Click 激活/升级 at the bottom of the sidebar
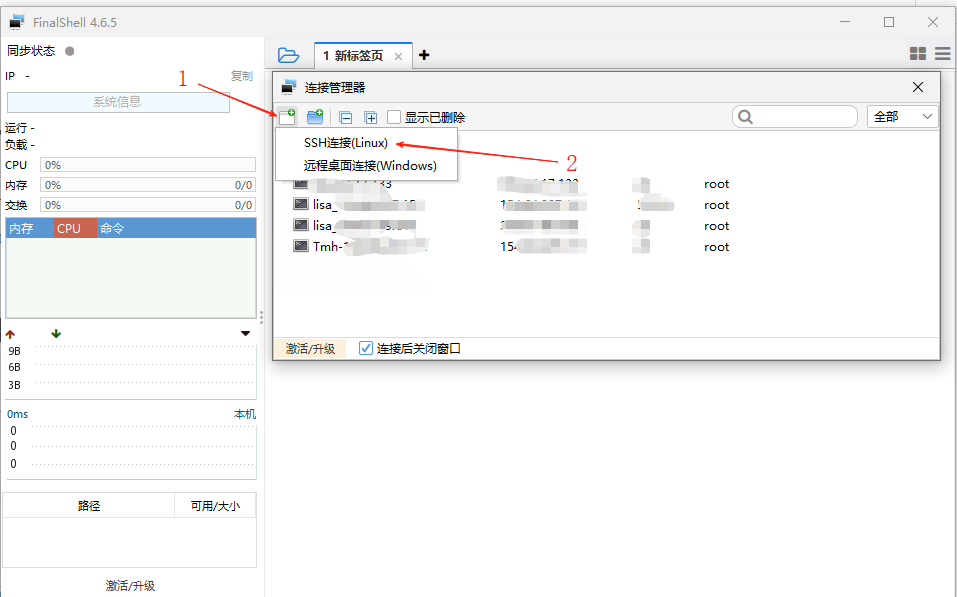Viewport: 957px width, 597px height. click(x=130, y=585)
